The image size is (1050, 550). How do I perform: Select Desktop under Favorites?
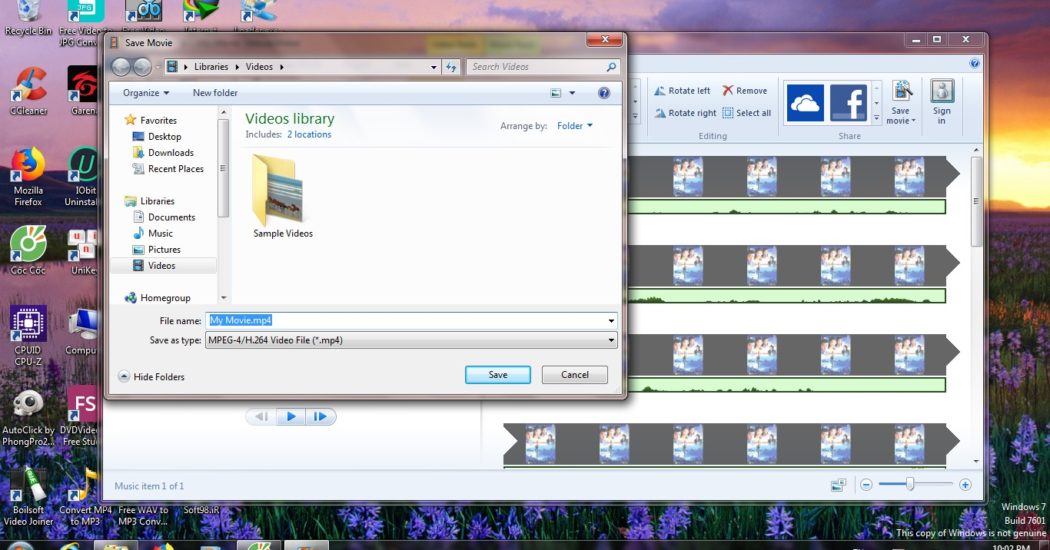[x=157, y=137]
